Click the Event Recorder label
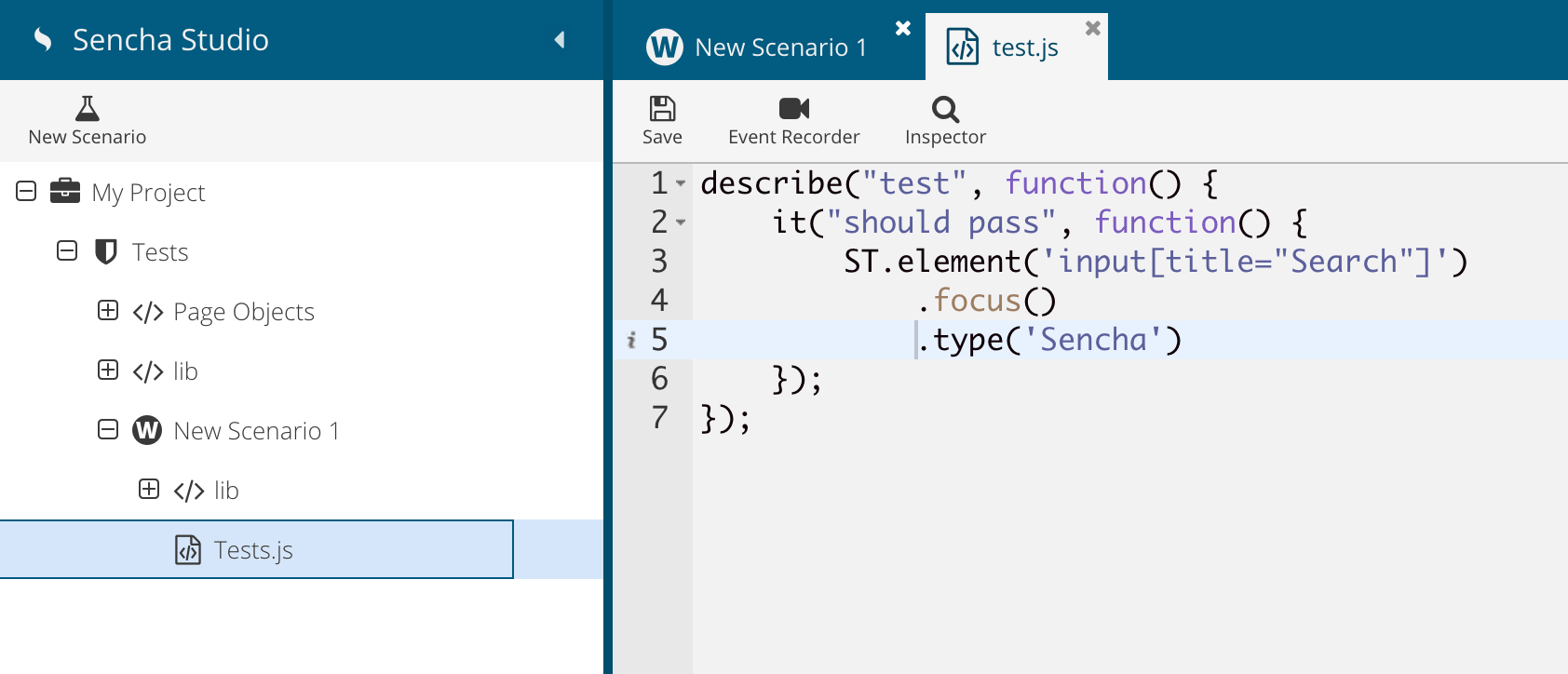 (794, 137)
